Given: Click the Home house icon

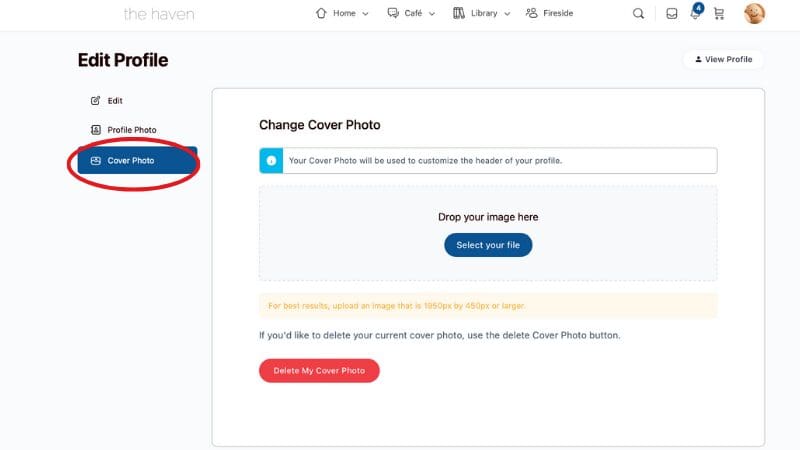Looking at the screenshot, I should coord(321,13).
